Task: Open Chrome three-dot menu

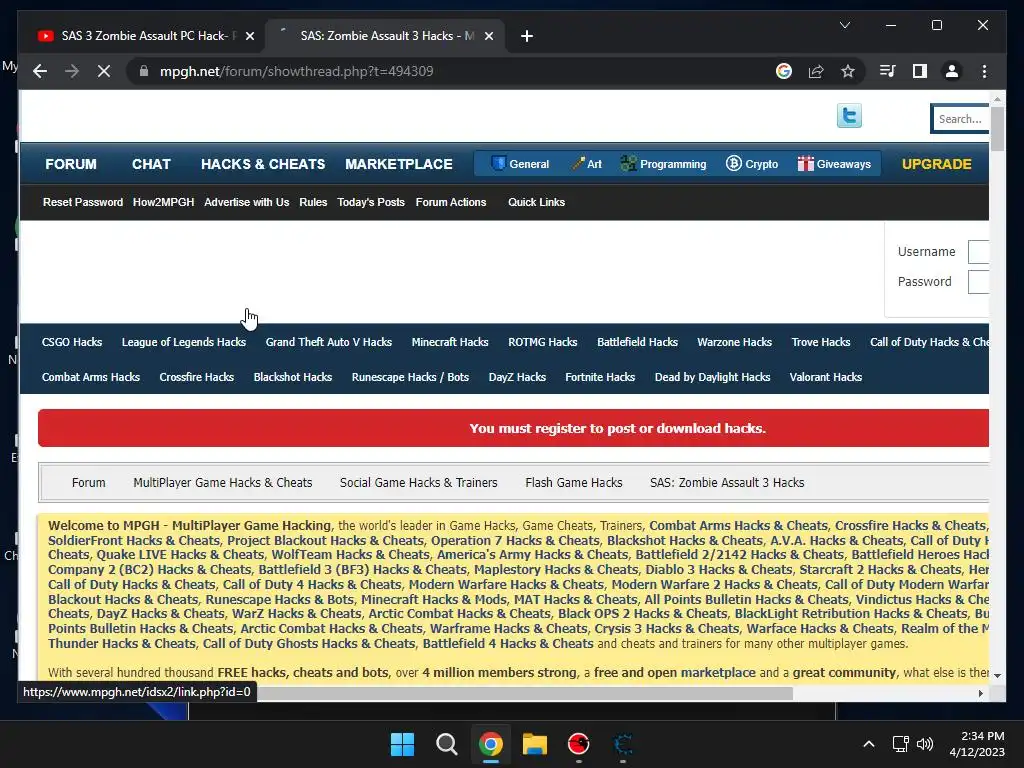Action: point(984,71)
